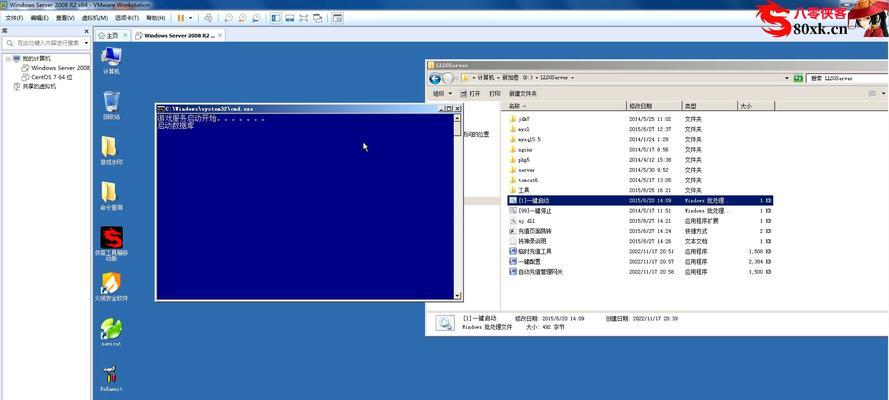
Task: Select the 火绒安全软件 desktop icon
Action: point(111,287)
